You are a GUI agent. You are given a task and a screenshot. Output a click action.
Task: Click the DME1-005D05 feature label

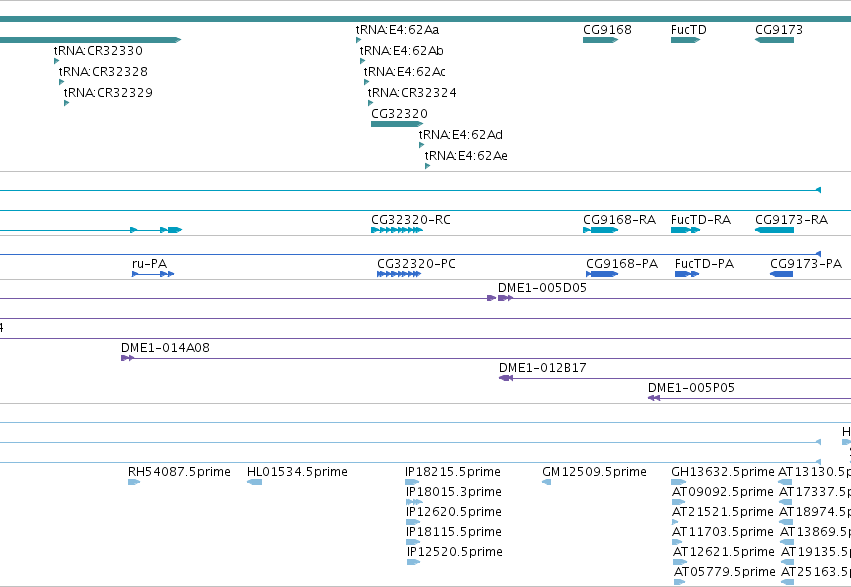click(543, 288)
